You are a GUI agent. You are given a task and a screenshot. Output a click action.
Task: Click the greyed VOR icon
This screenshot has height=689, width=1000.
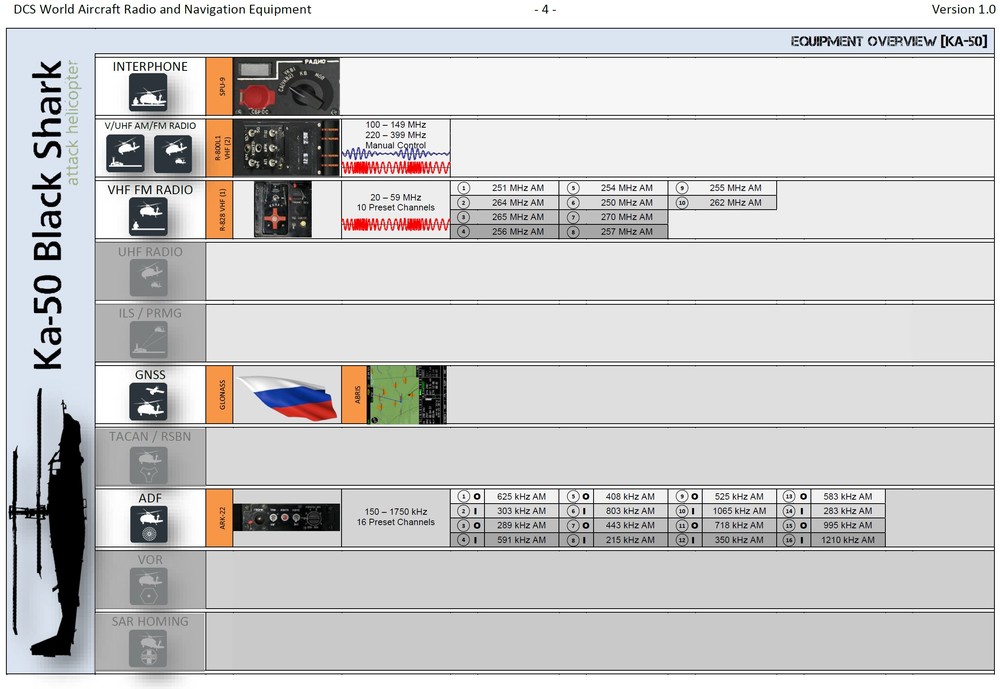[149, 586]
